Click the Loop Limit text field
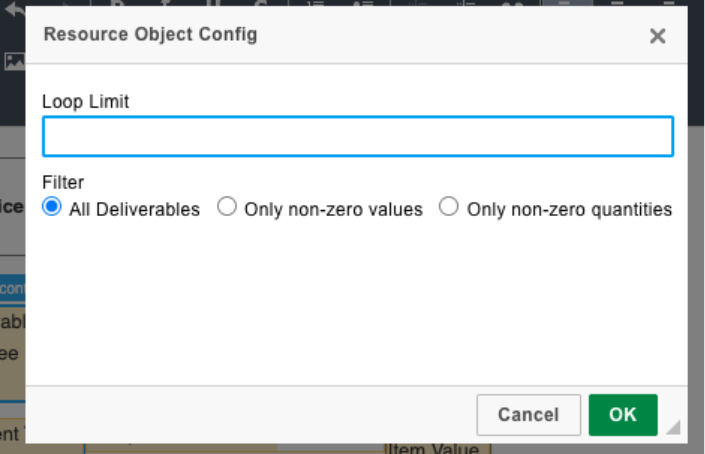This screenshot has height=454, width=705. [357, 137]
